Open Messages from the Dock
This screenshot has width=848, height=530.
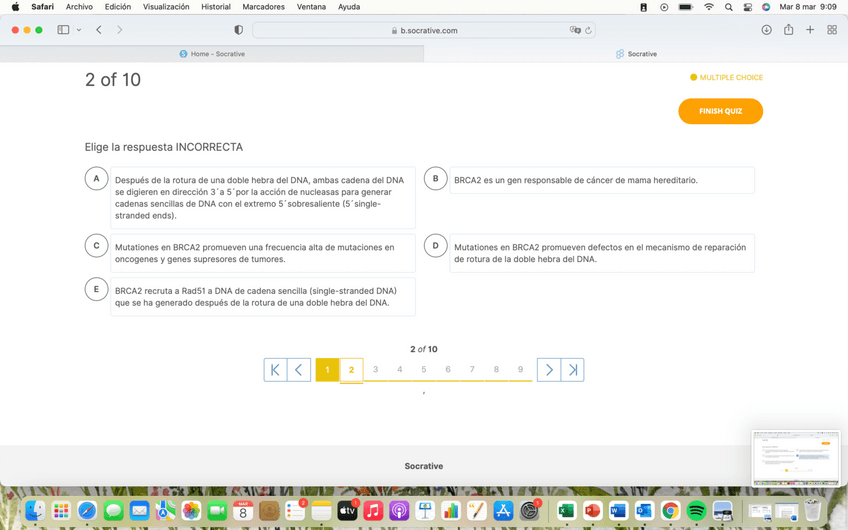point(114,511)
